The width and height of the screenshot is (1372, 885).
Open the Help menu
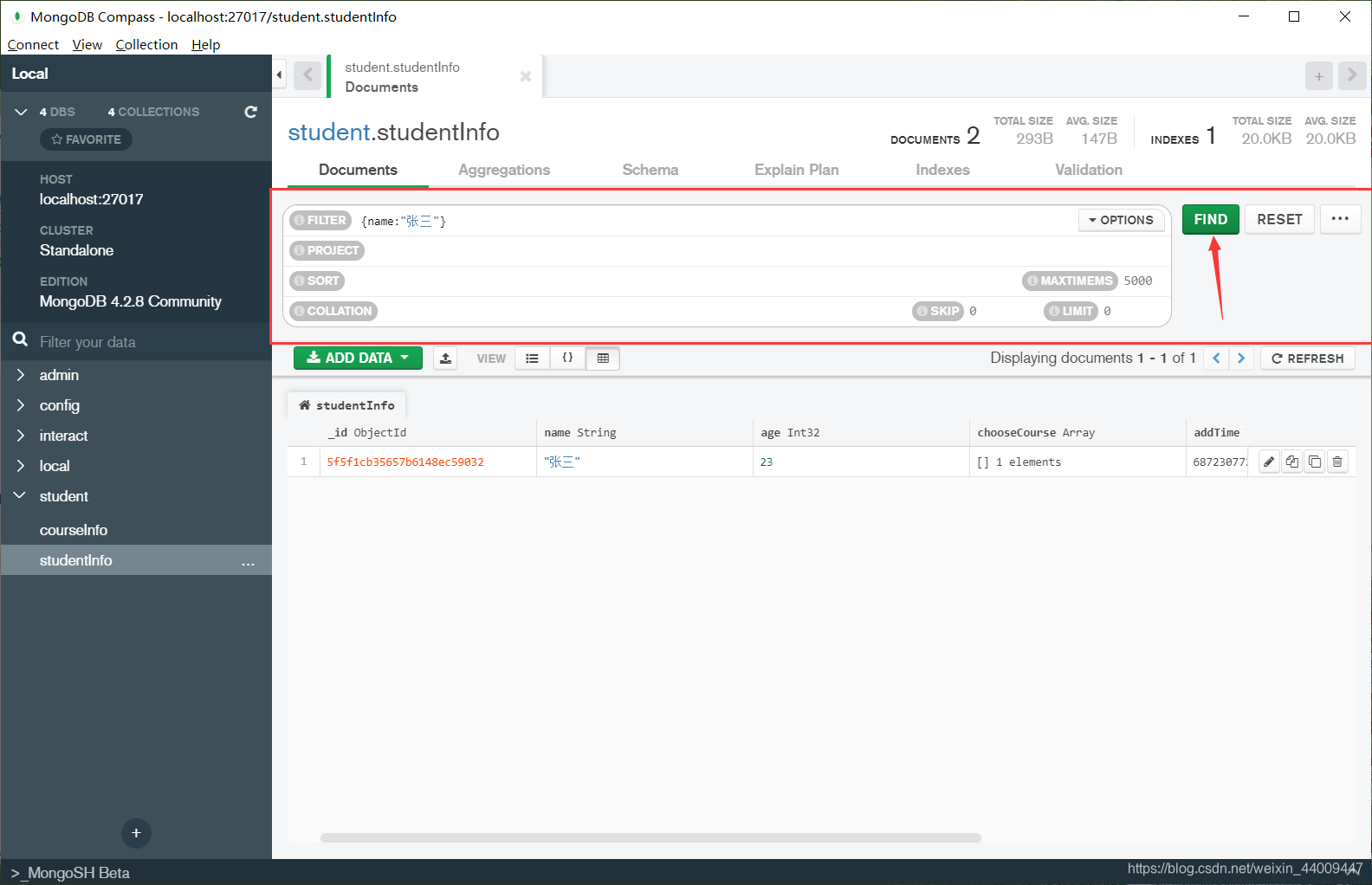[x=206, y=44]
